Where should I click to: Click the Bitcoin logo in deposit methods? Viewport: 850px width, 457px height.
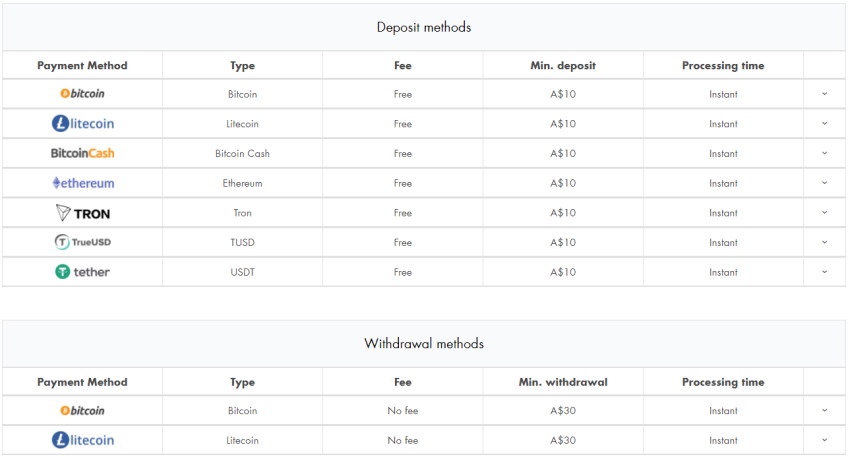click(x=82, y=94)
